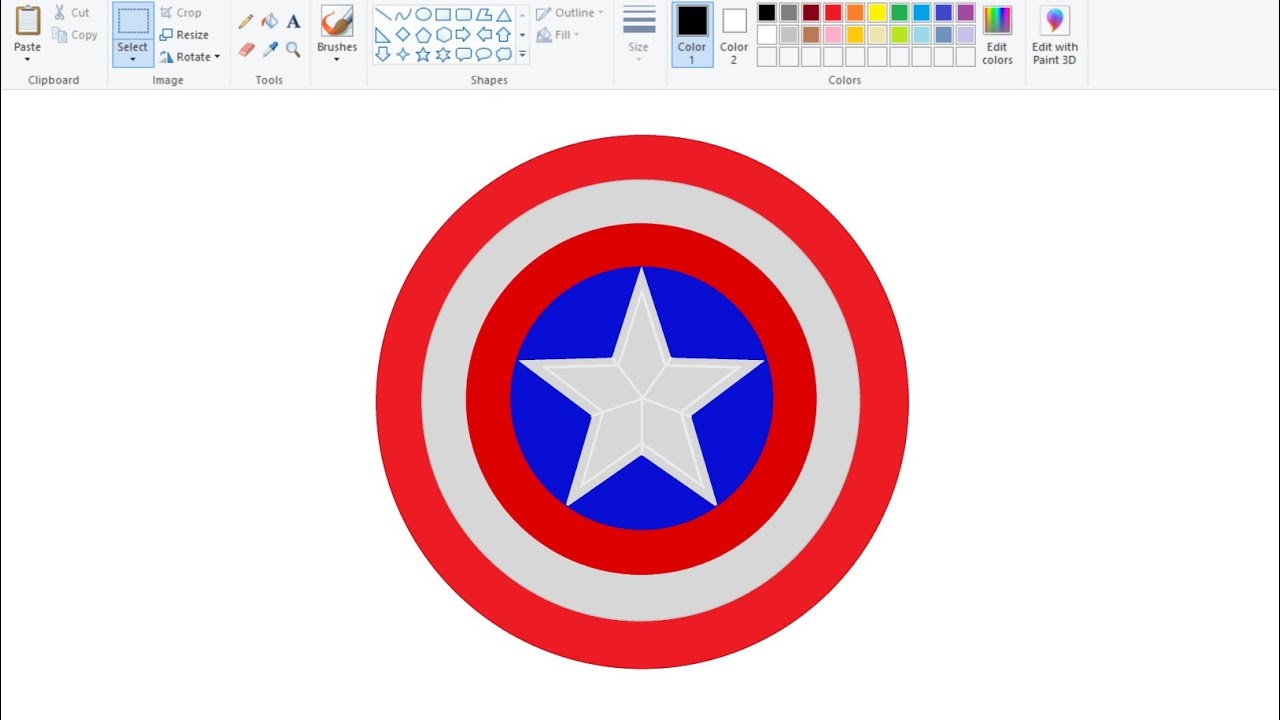Choose the Five-point star shape
The width and height of the screenshot is (1280, 720).
coord(423,54)
